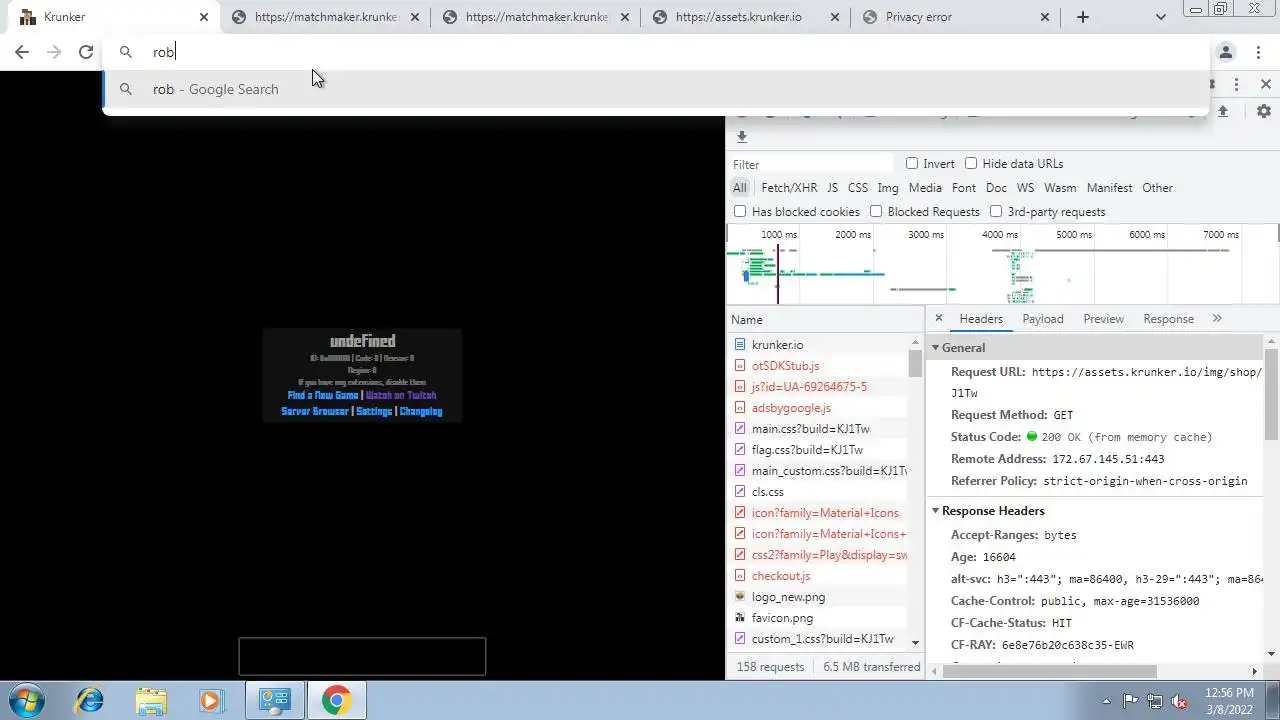Click Watch on Twitch link

(401, 395)
